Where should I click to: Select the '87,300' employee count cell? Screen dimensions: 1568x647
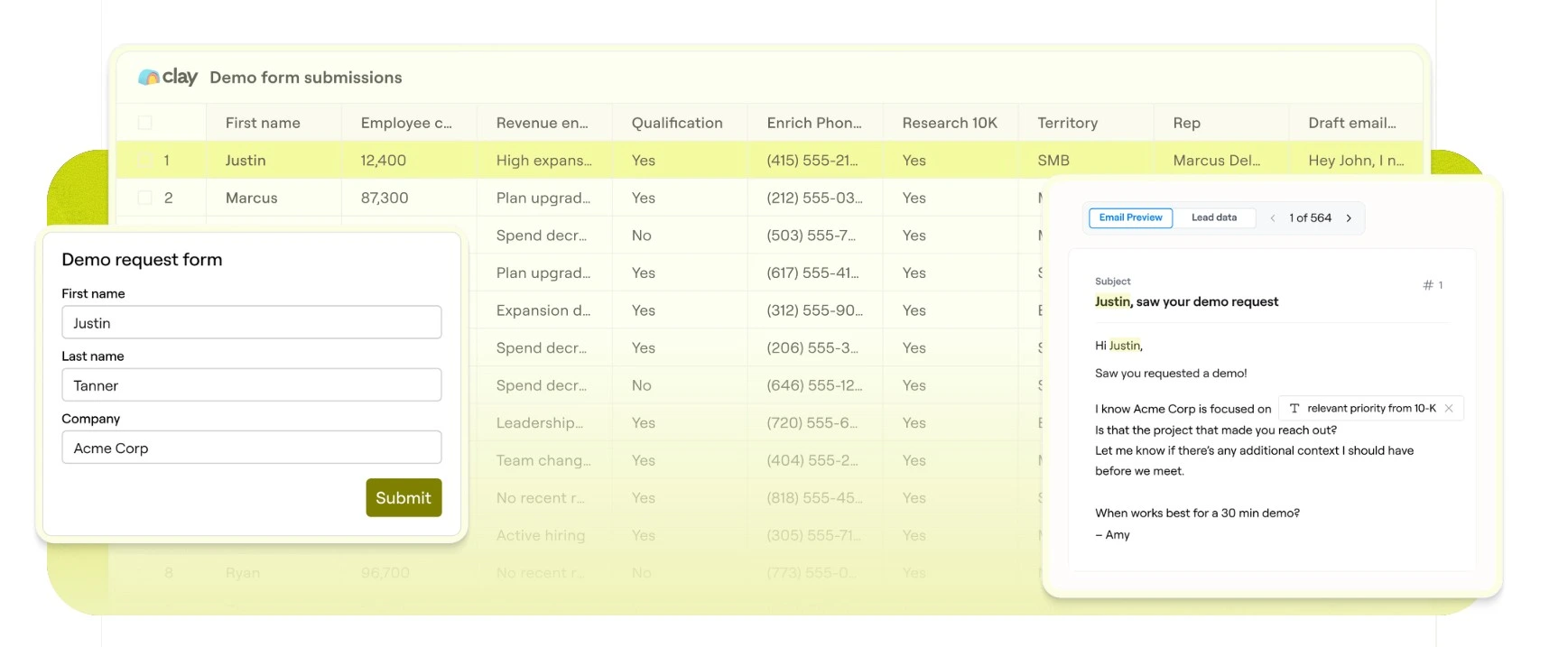pyautogui.click(x=409, y=198)
